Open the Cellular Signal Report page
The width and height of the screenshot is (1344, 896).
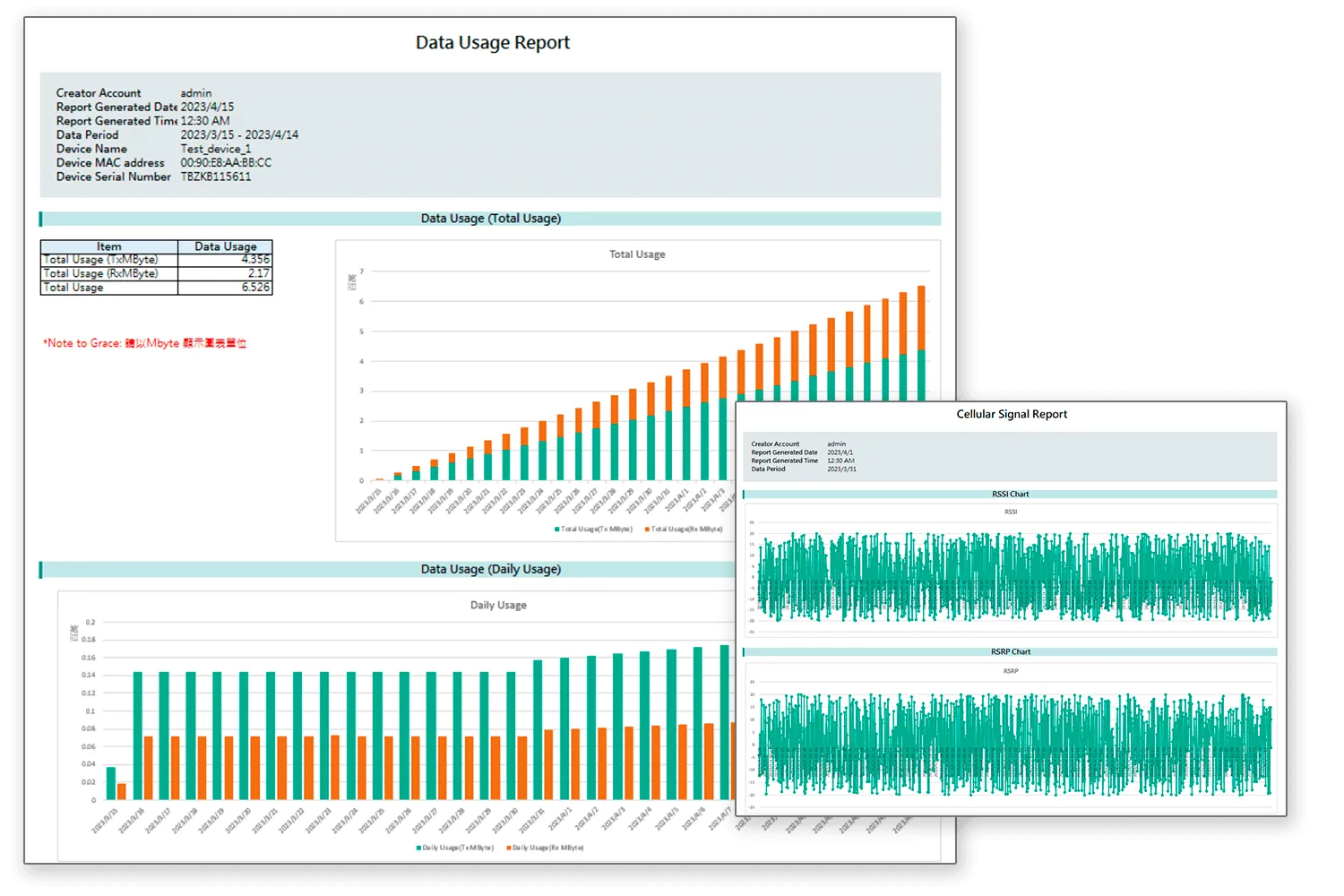[1011, 415]
